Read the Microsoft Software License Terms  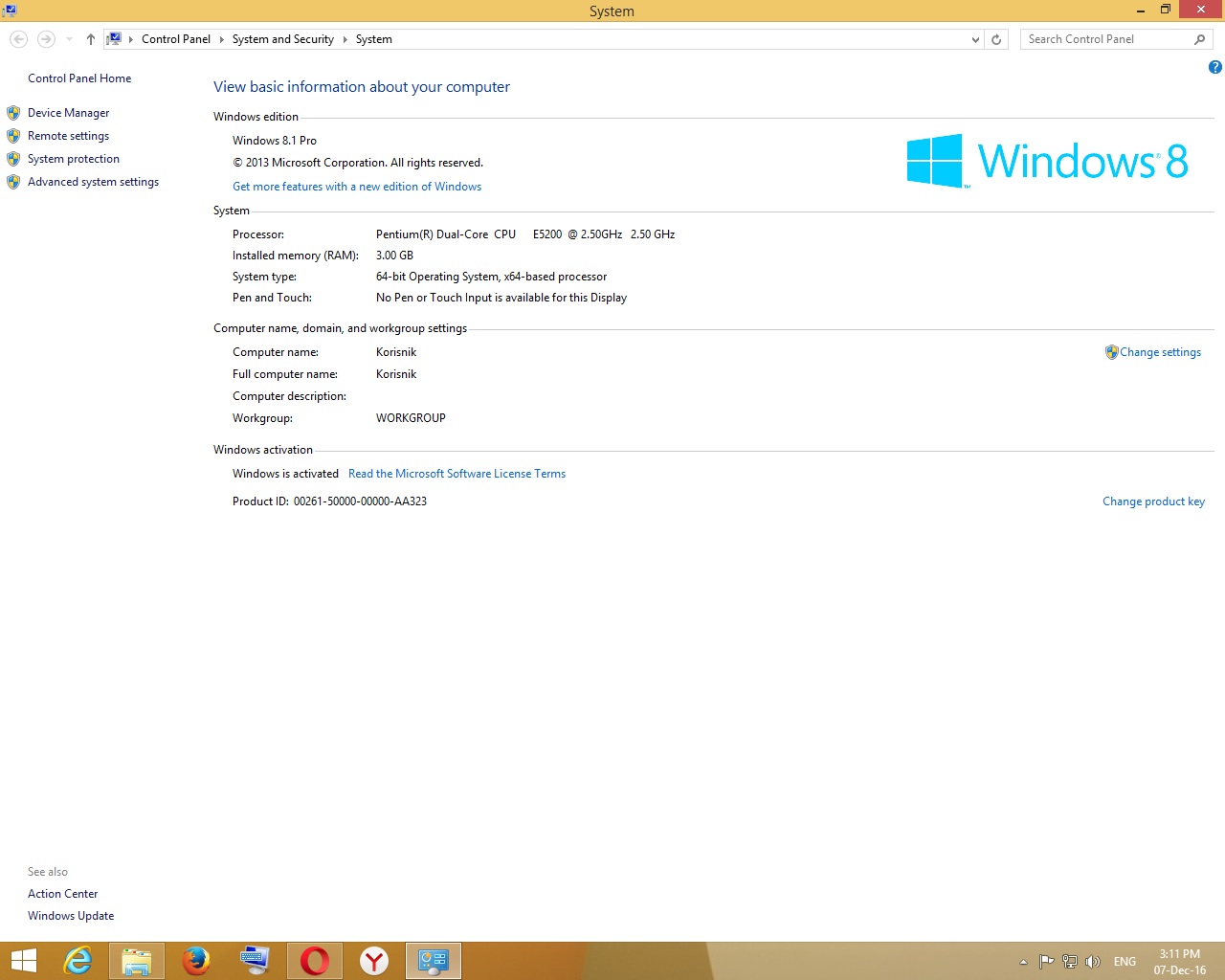(x=457, y=474)
